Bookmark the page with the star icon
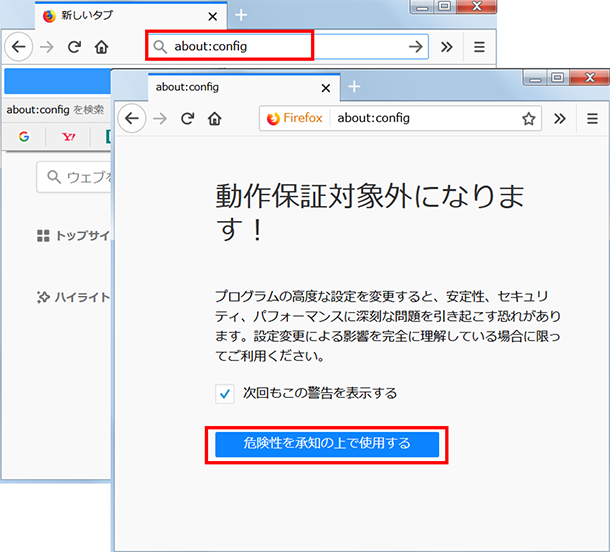Screen dimensions: 610x552 coord(528,119)
